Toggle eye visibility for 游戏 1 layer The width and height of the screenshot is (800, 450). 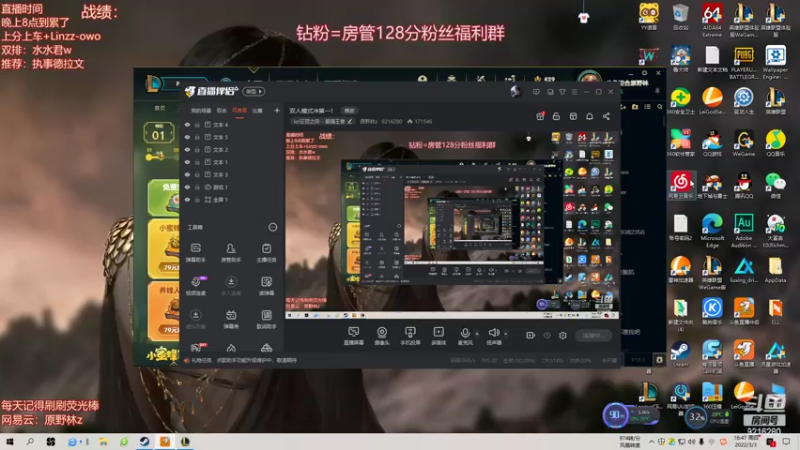point(187,187)
